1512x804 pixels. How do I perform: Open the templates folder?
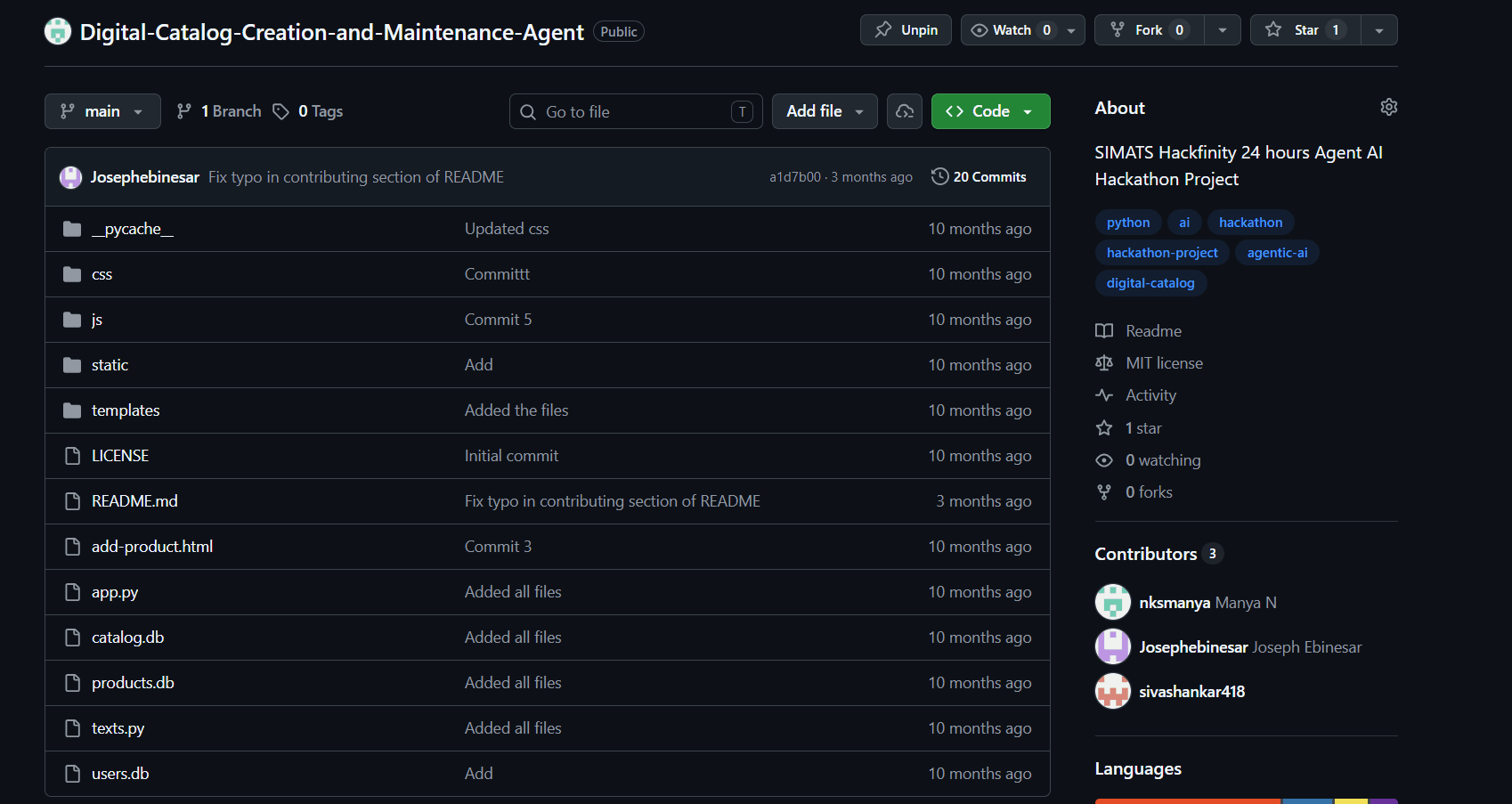126,410
